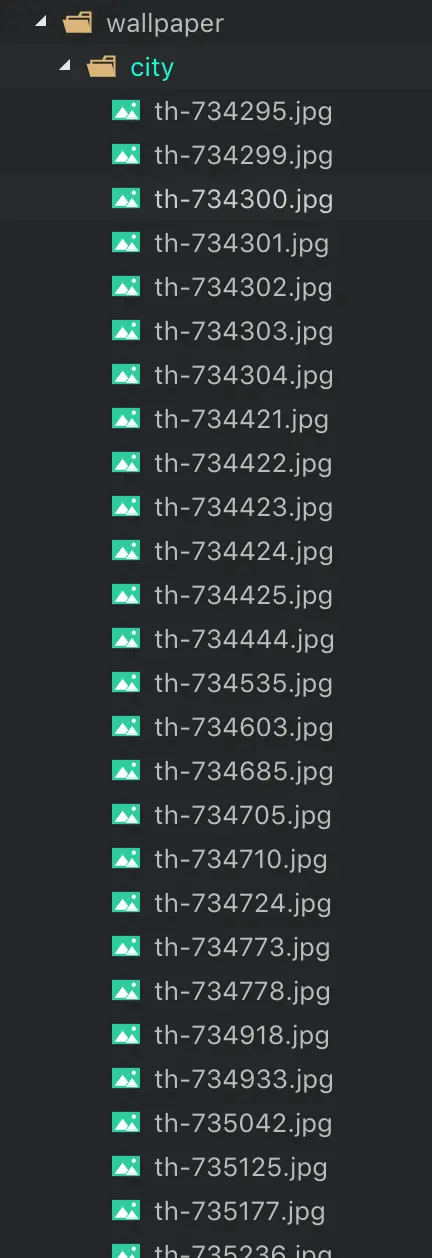Click image icon of th-734295.jpg
This screenshot has height=1258, width=432.
pos(126,111)
